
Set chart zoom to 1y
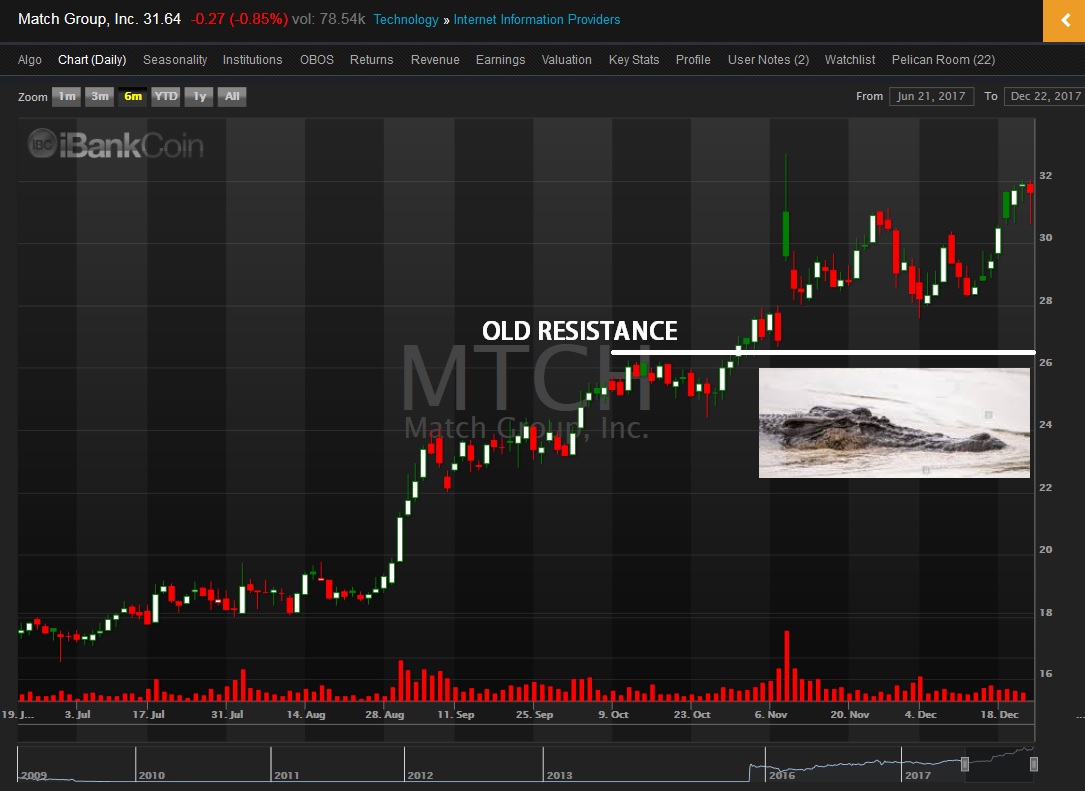199,96
